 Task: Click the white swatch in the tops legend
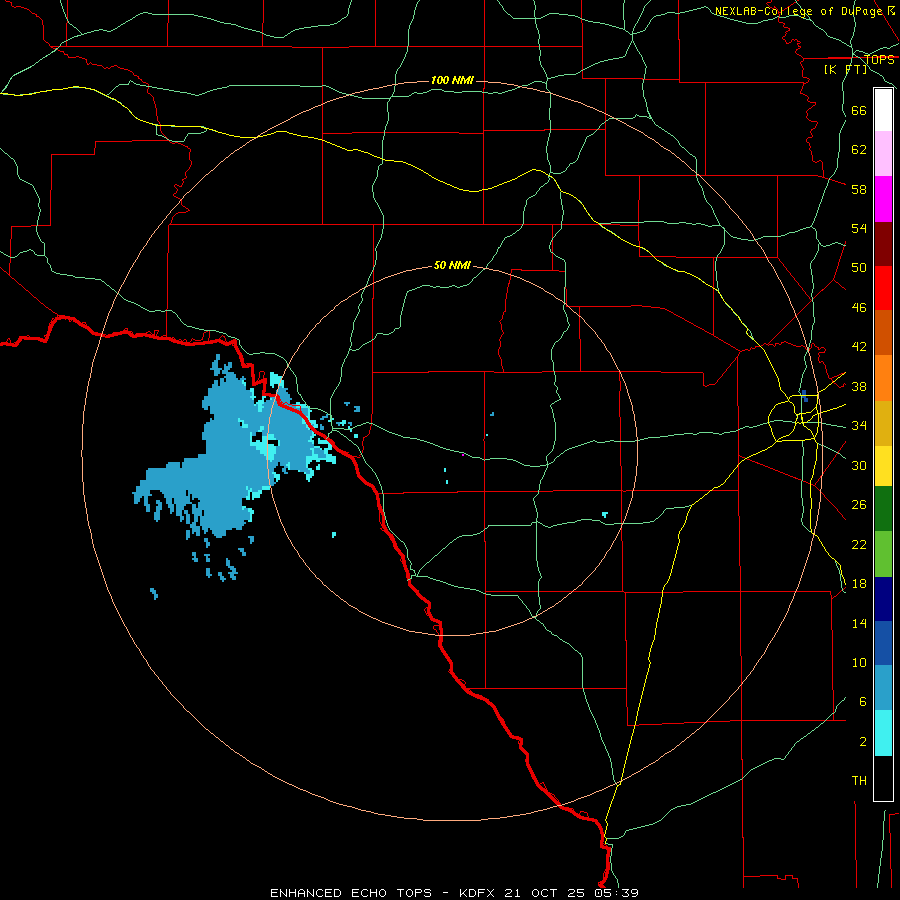883,110
